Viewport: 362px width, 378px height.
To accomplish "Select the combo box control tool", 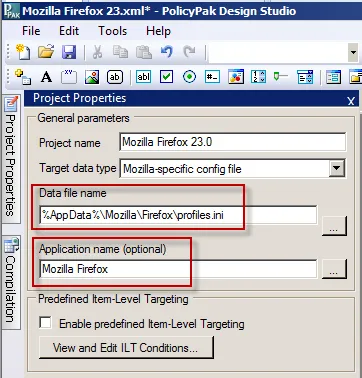I will click(305, 77).
